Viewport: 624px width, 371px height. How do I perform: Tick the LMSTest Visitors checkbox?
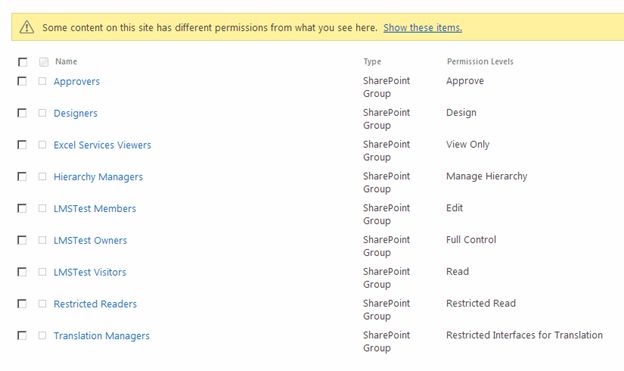(x=22, y=272)
